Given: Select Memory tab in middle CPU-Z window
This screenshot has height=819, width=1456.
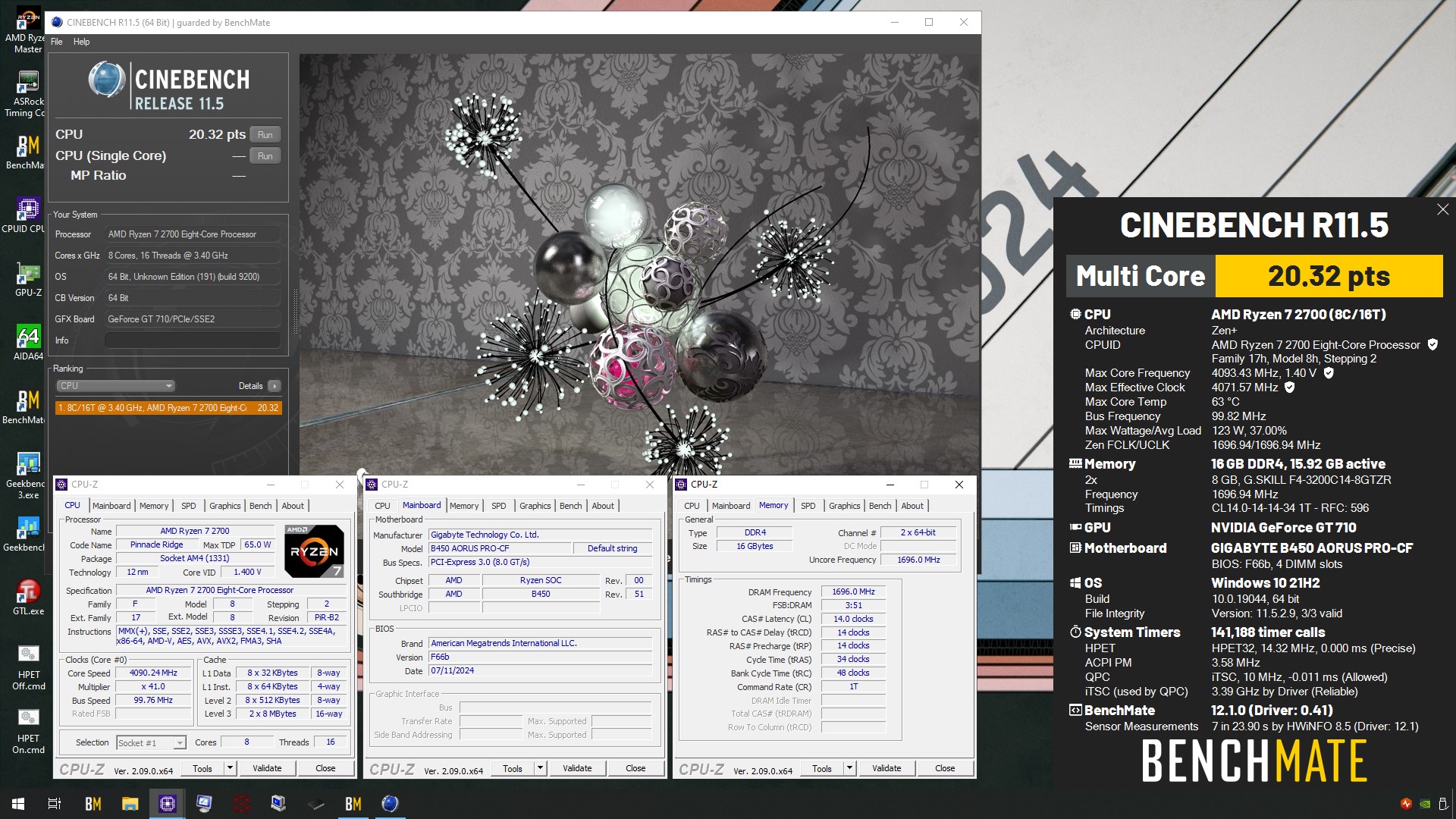Looking at the screenshot, I should click(x=464, y=506).
